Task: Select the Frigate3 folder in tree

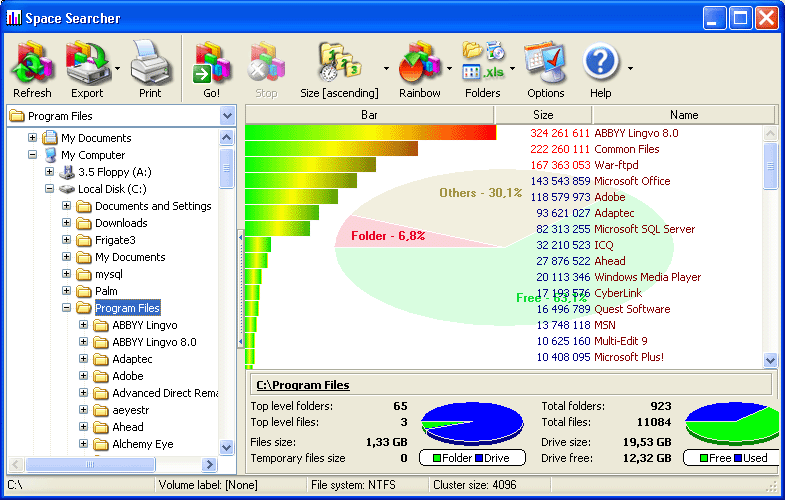Action: [115, 240]
